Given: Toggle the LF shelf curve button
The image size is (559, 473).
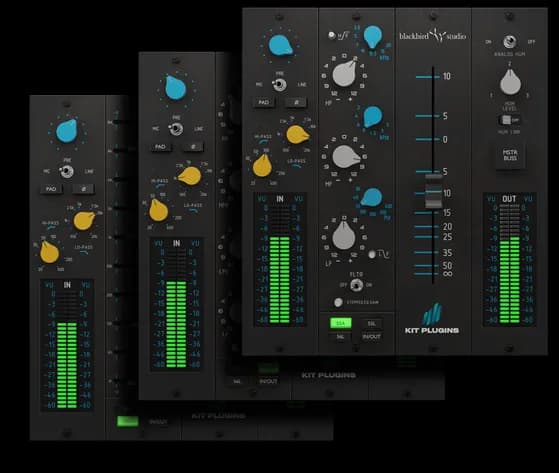Looking at the screenshot, I should pyautogui.click(x=372, y=254).
